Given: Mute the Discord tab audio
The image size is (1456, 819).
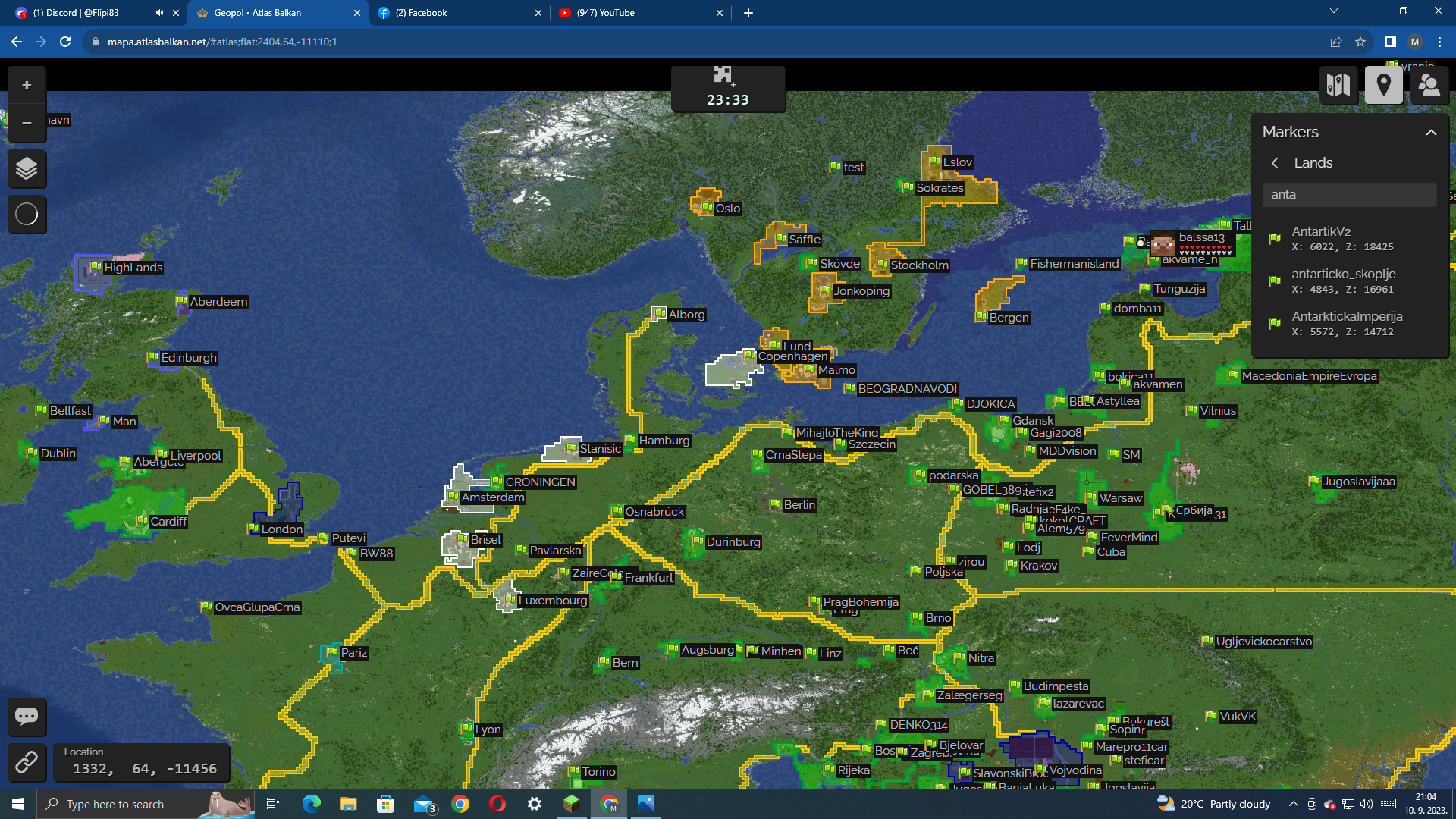Looking at the screenshot, I should (159, 13).
